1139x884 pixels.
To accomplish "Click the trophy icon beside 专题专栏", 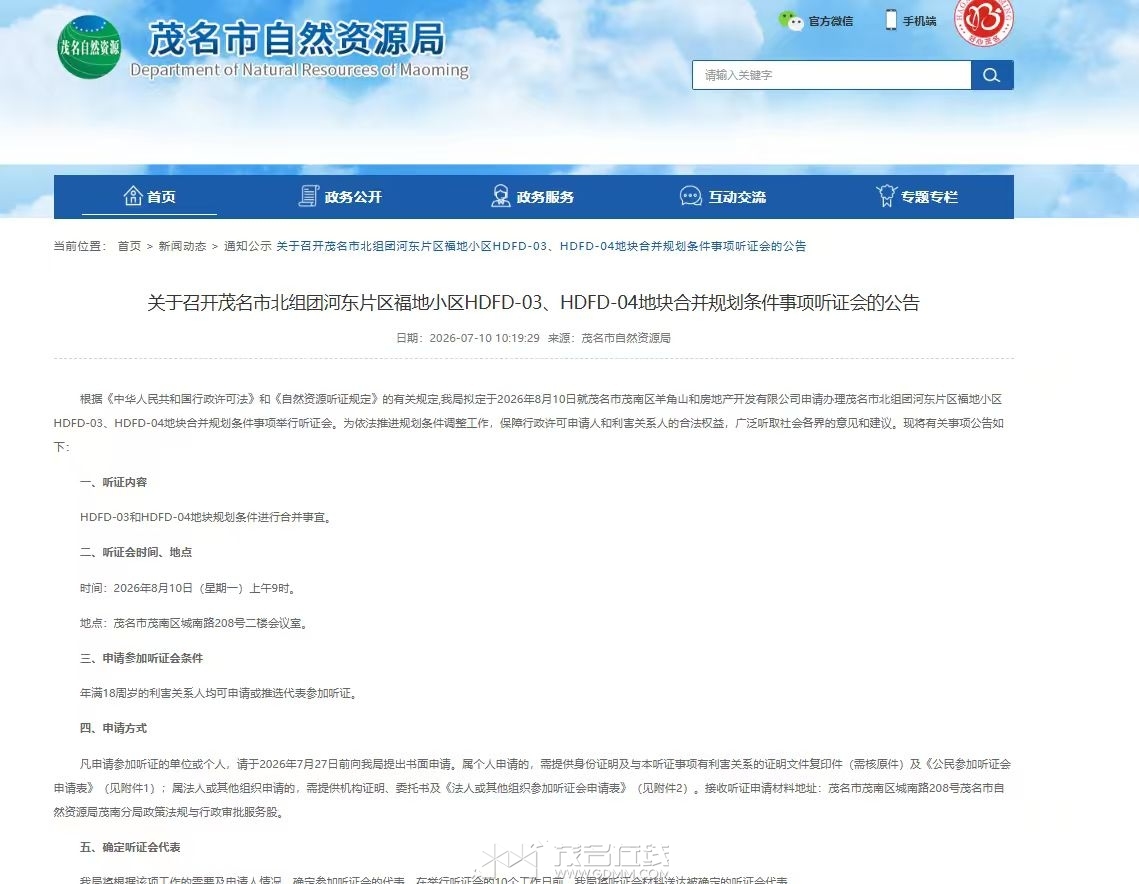I will click(x=886, y=195).
